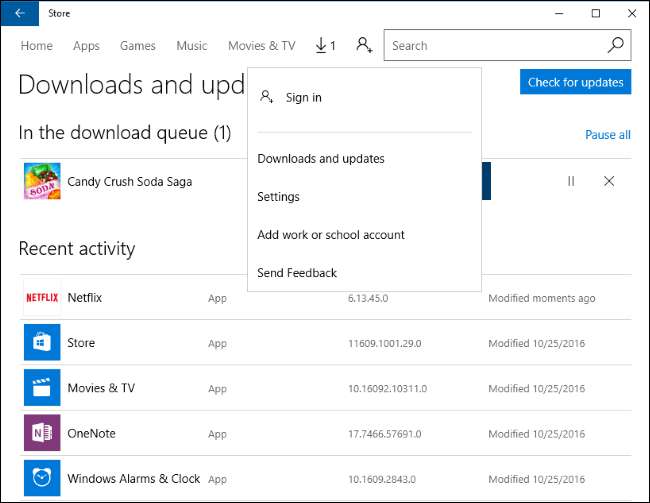
Task: Click the Netflix app icon
Action: (42, 298)
